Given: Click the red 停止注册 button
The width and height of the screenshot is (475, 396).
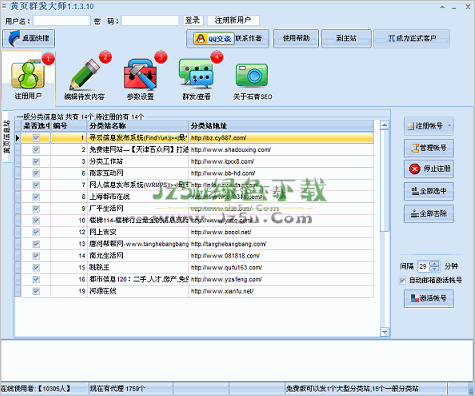Looking at the screenshot, I should pos(429,169).
